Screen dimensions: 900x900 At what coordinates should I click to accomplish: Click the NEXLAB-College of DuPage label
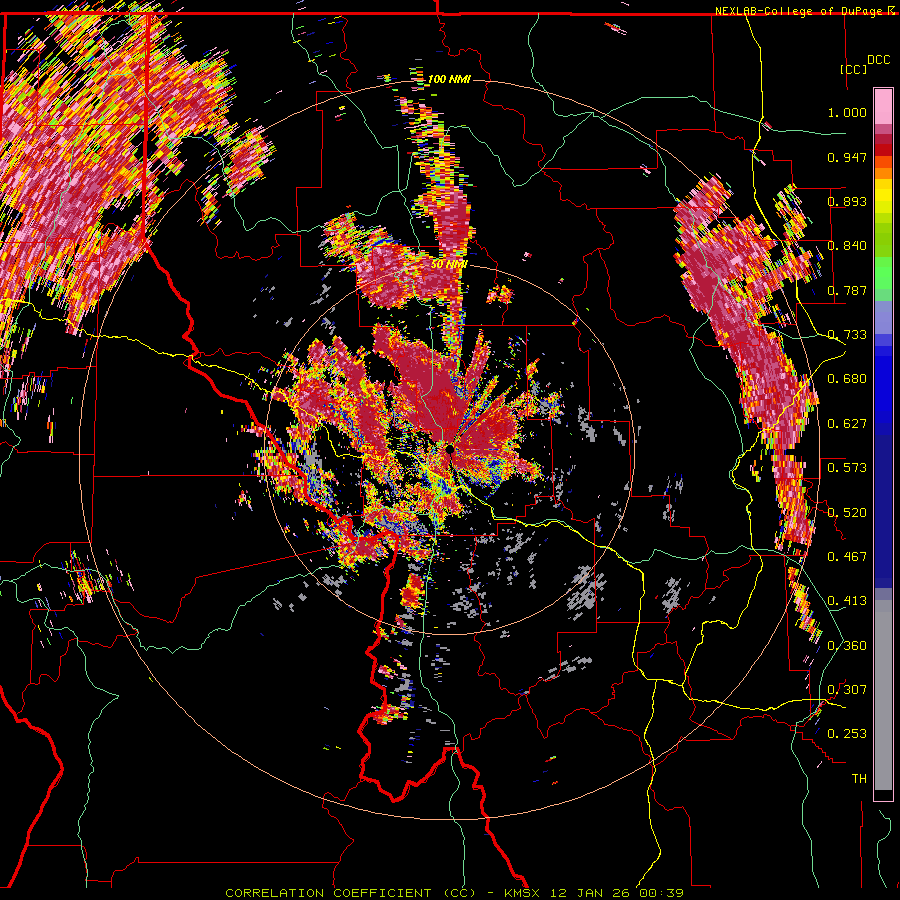pos(800,11)
